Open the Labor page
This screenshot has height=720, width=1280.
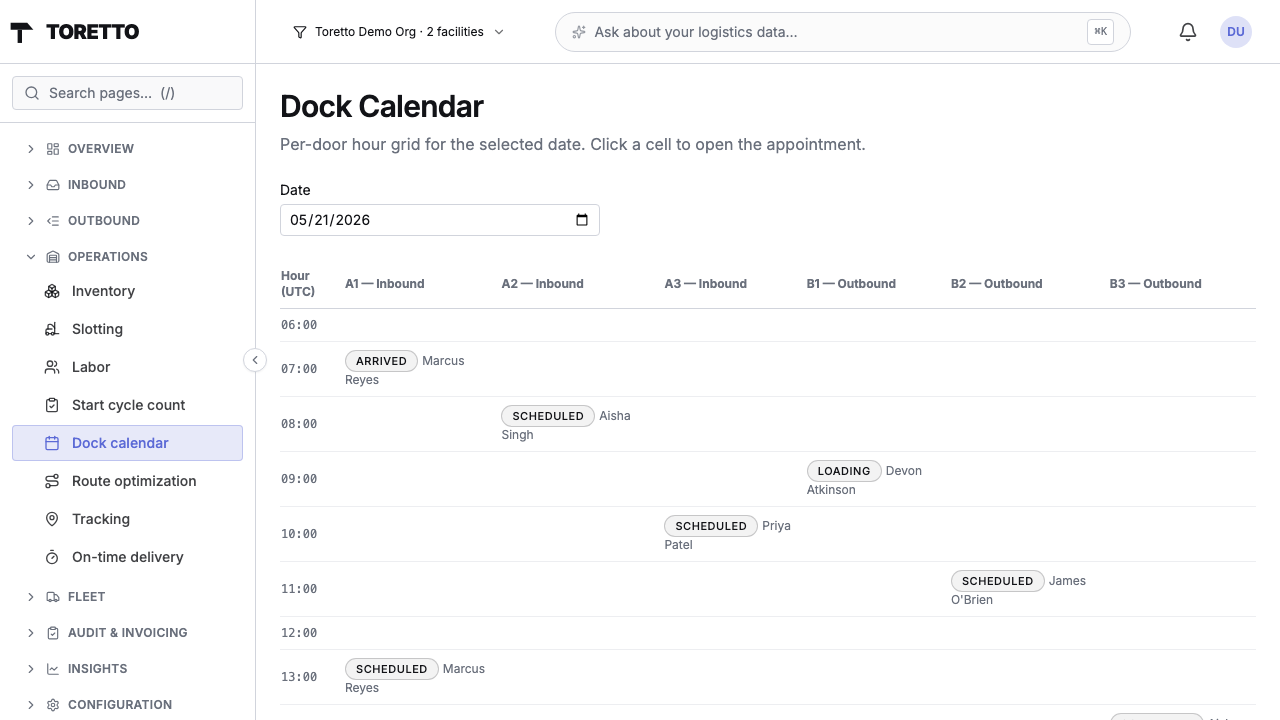pos(127,367)
